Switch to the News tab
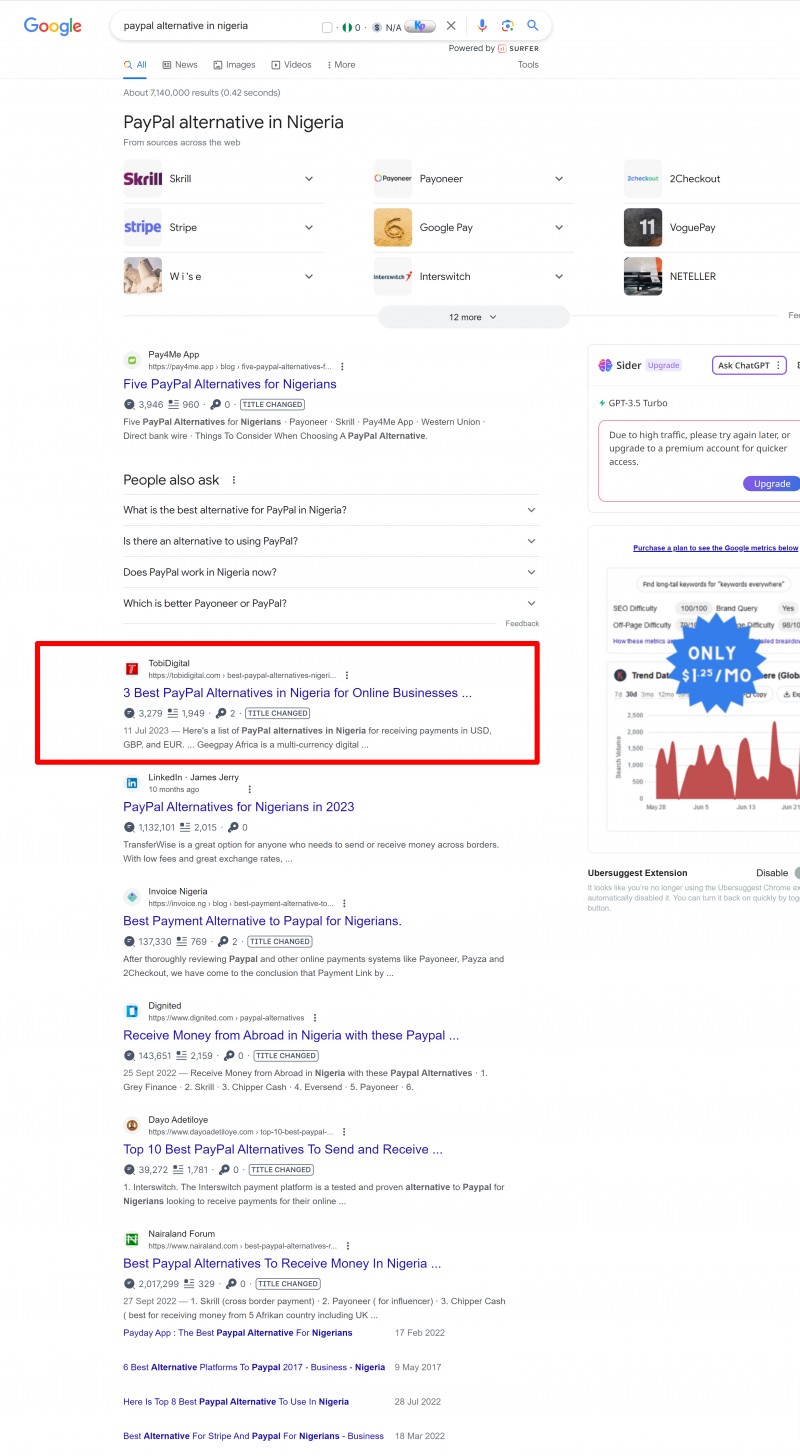Viewport: 800px width, 1456px height. 180,65
